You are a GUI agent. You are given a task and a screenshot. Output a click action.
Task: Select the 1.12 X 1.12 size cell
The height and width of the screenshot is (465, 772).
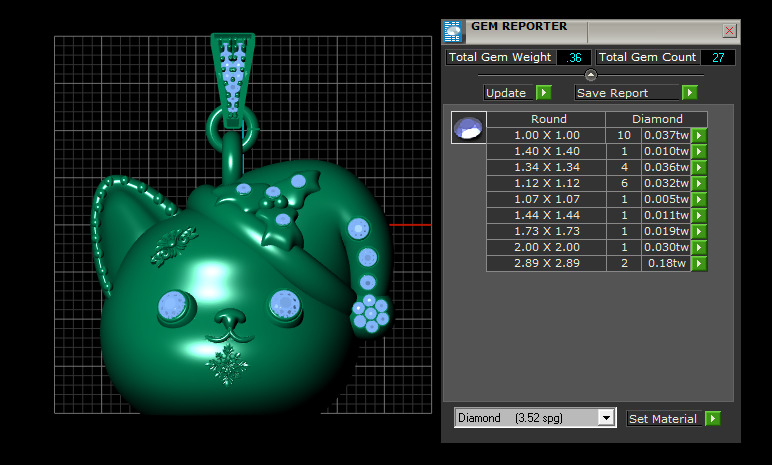[546, 183]
